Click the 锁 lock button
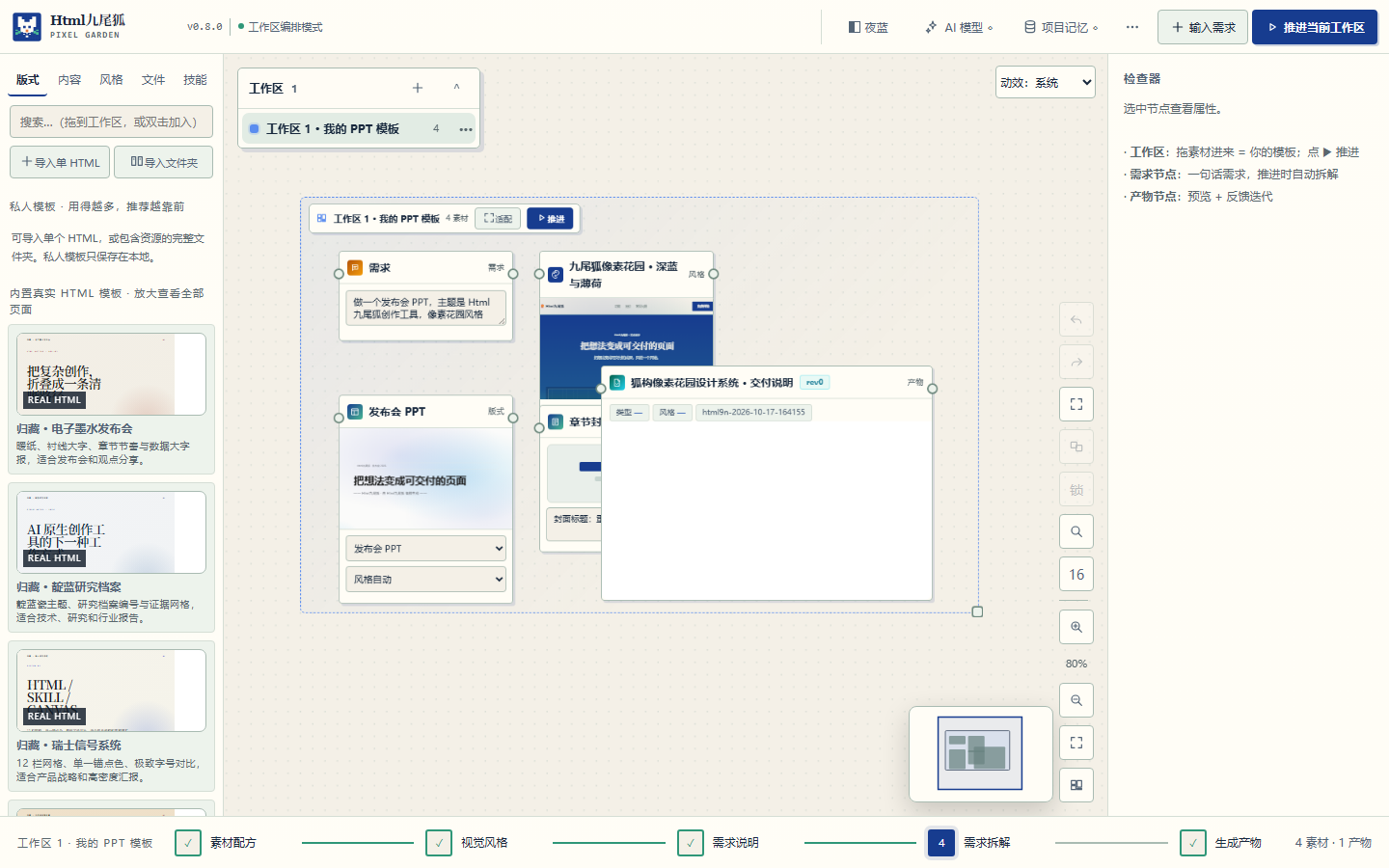This screenshot has height=868, width=1389. click(1076, 489)
